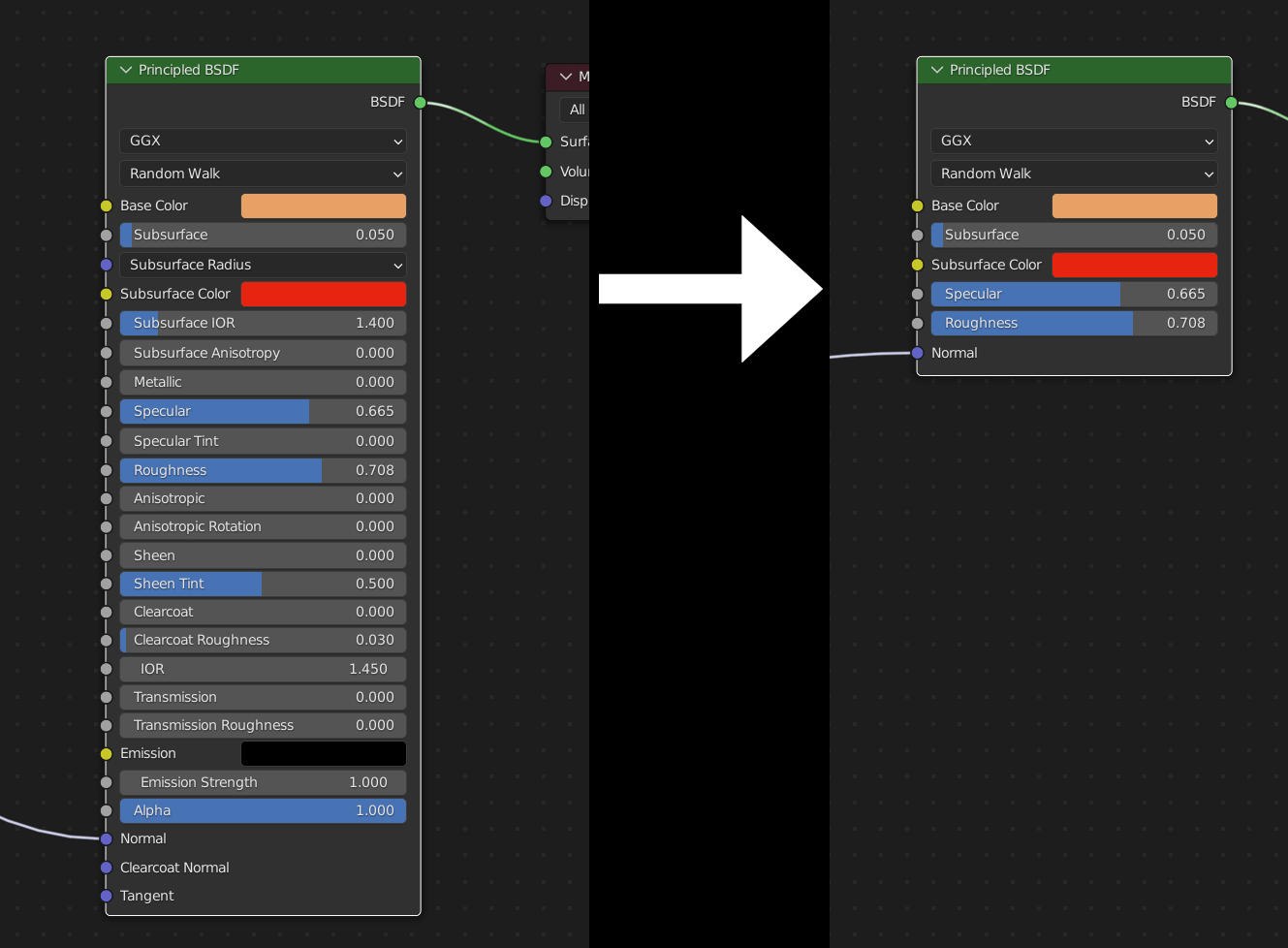Click the Specular Tint slider
This screenshot has height=948, width=1288.
(264, 441)
